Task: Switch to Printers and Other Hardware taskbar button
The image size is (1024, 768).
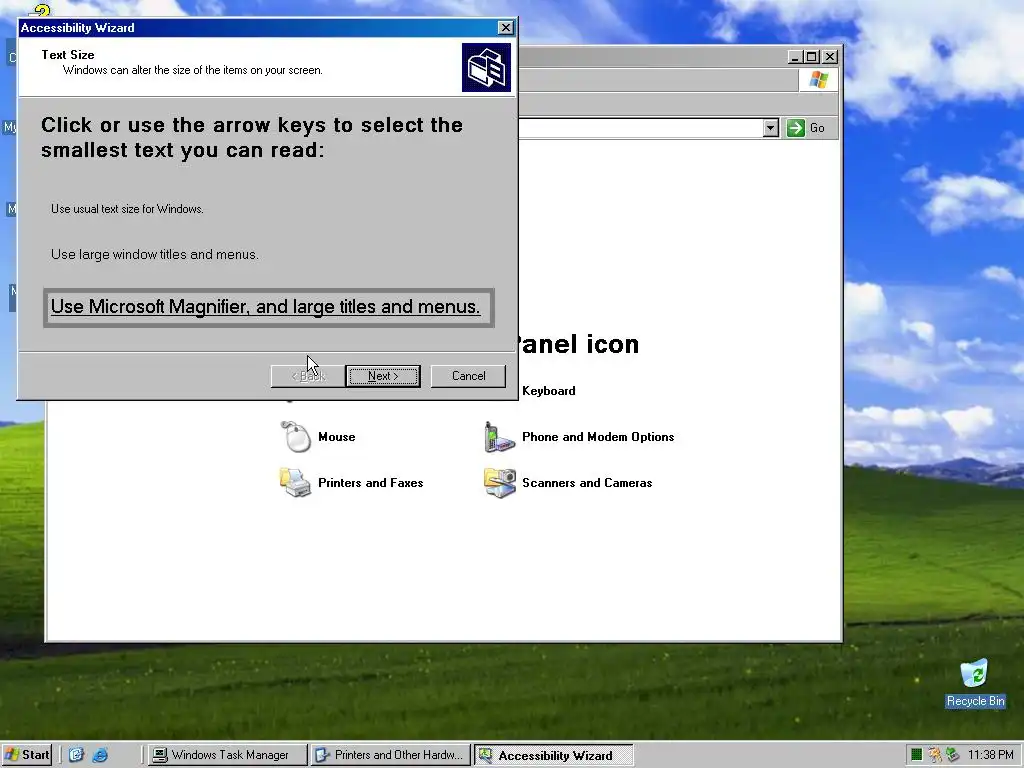Action: pos(391,755)
